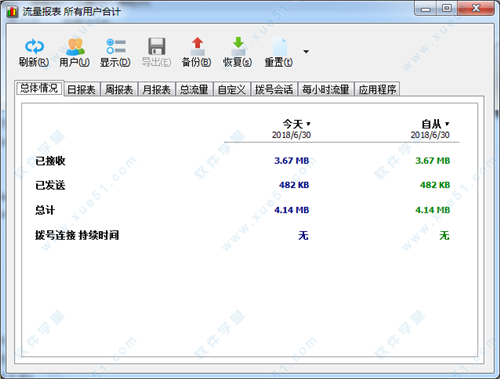Click the 总计 row label
The height and width of the screenshot is (379, 500).
pos(45,210)
